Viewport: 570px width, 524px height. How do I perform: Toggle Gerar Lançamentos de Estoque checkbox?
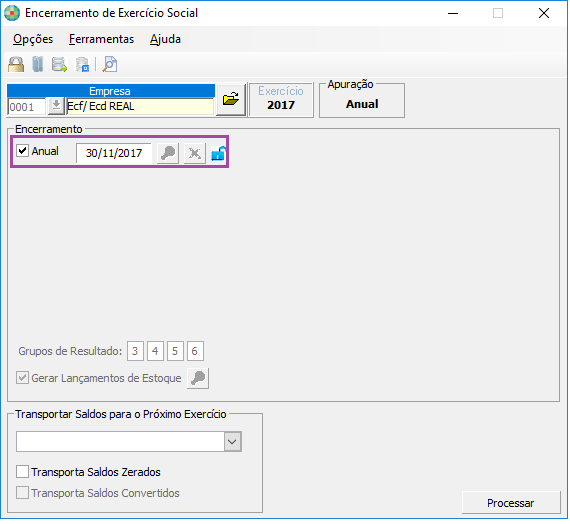(x=22, y=378)
